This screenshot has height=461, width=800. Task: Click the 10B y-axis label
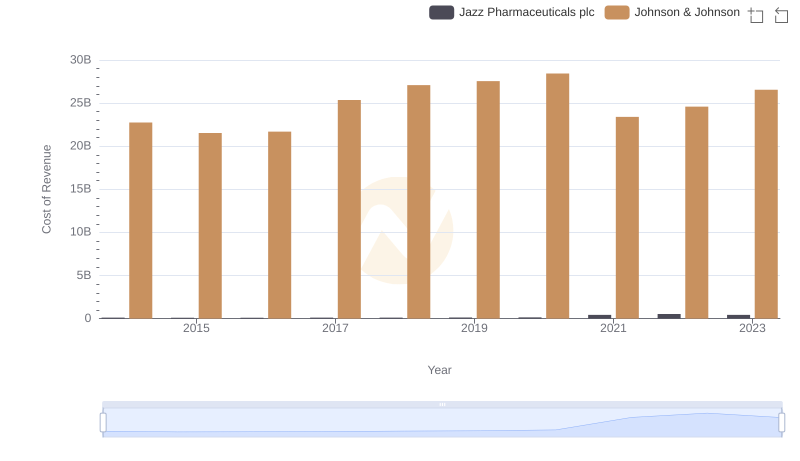point(81,232)
